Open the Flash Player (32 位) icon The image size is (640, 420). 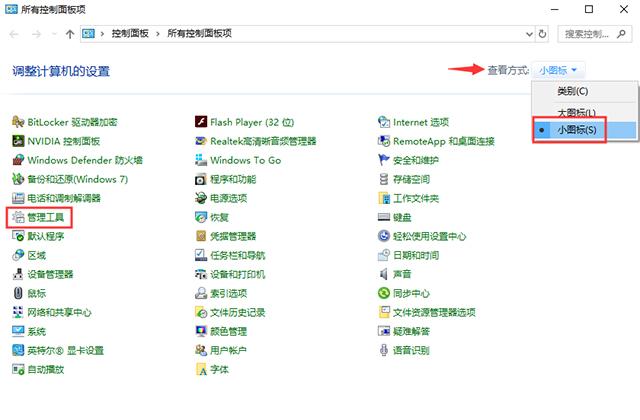point(201,122)
